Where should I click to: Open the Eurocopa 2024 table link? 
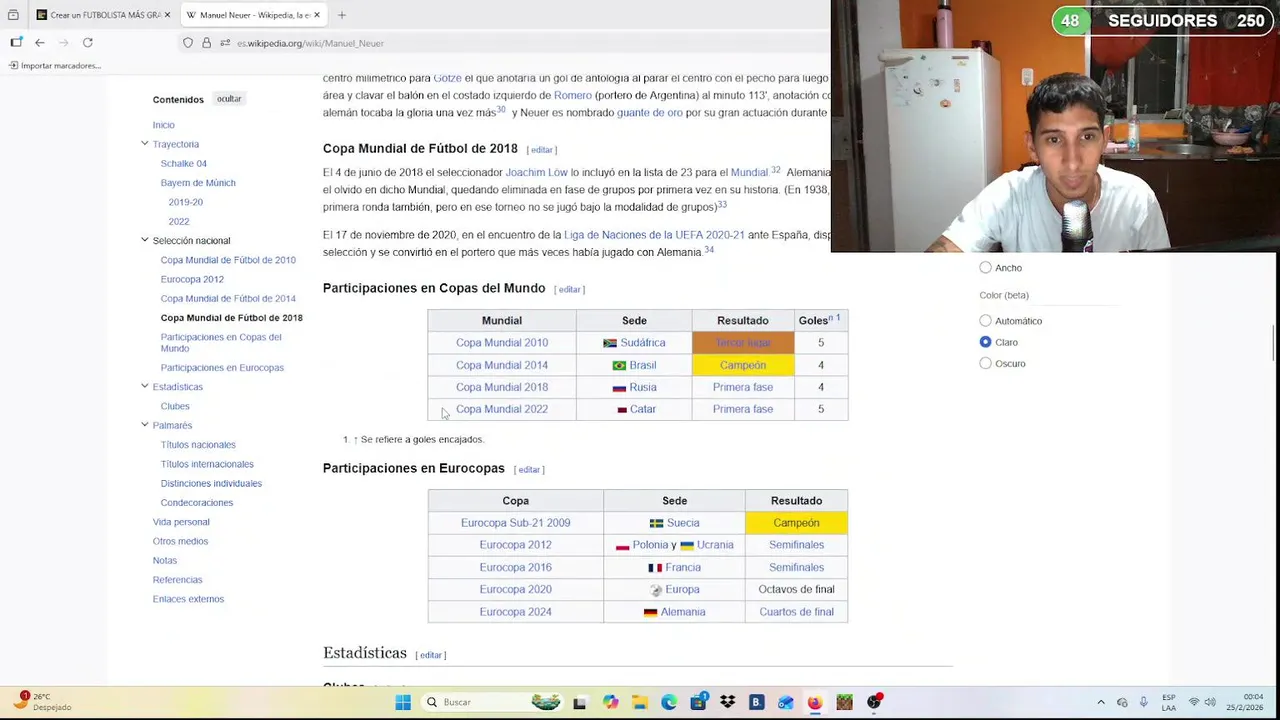coord(516,612)
